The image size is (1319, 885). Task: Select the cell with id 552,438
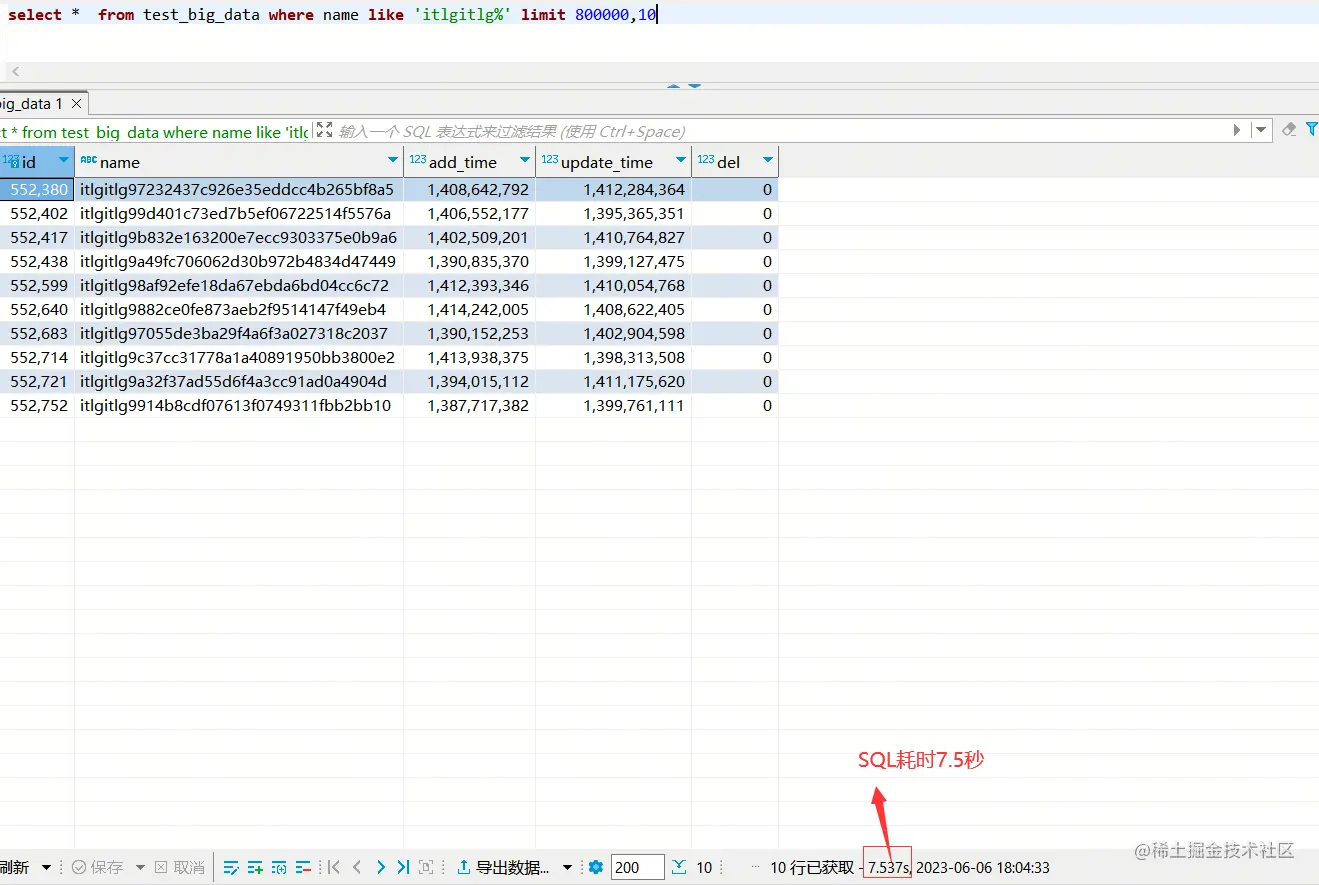click(x=37, y=261)
